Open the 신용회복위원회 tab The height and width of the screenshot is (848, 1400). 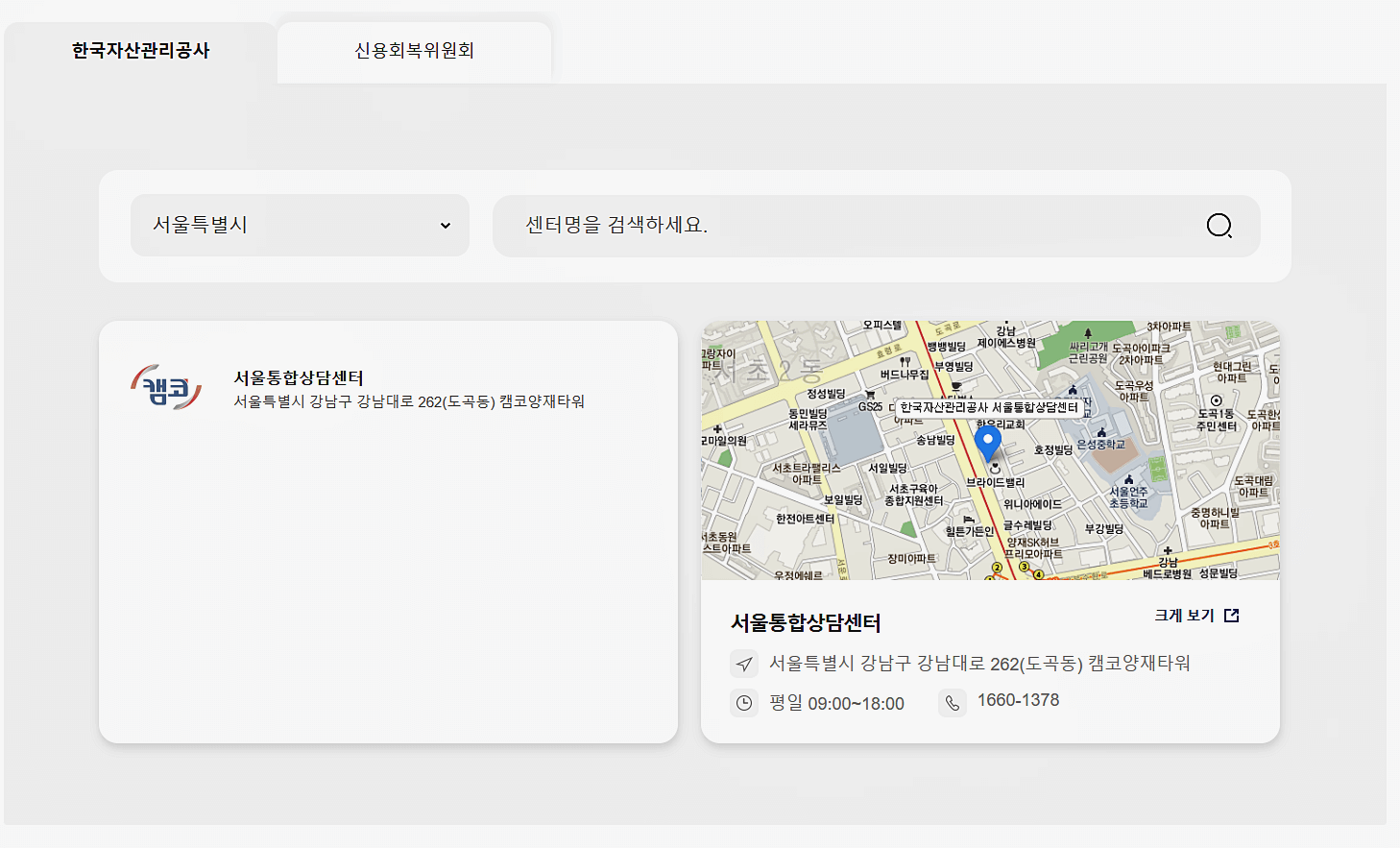(x=414, y=51)
